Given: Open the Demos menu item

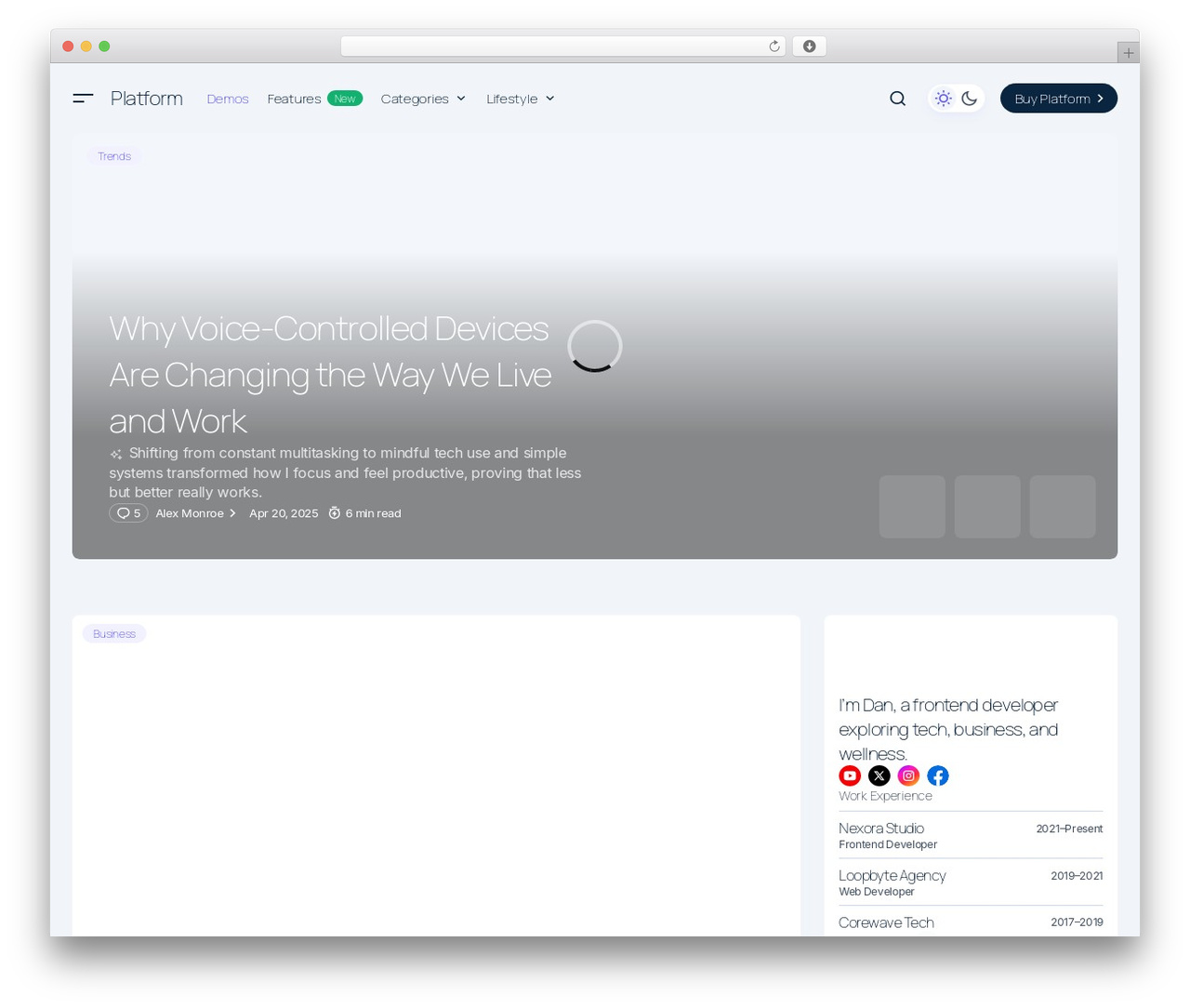Looking at the screenshot, I should tap(228, 99).
